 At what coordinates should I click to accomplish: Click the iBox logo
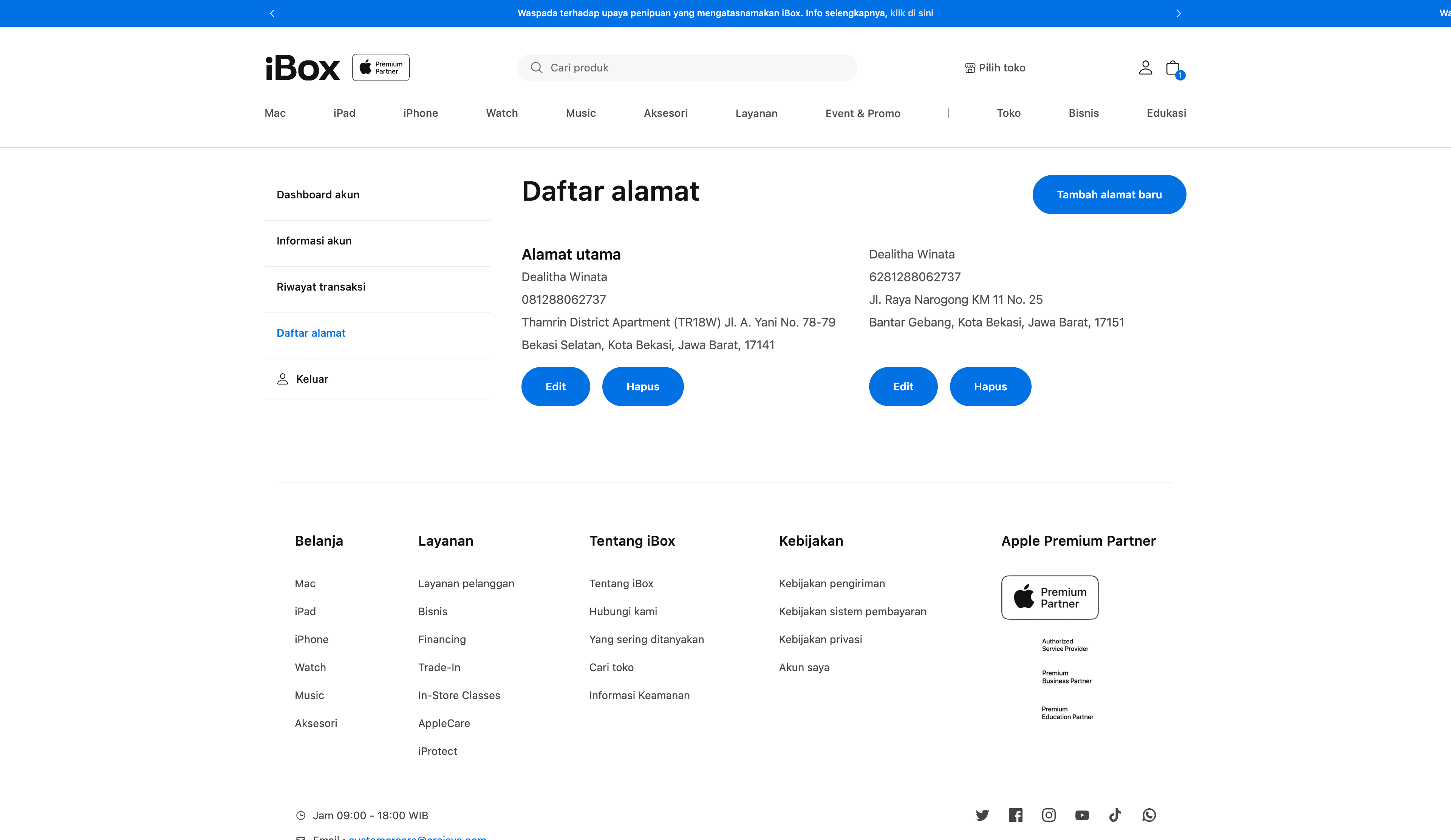tap(302, 68)
